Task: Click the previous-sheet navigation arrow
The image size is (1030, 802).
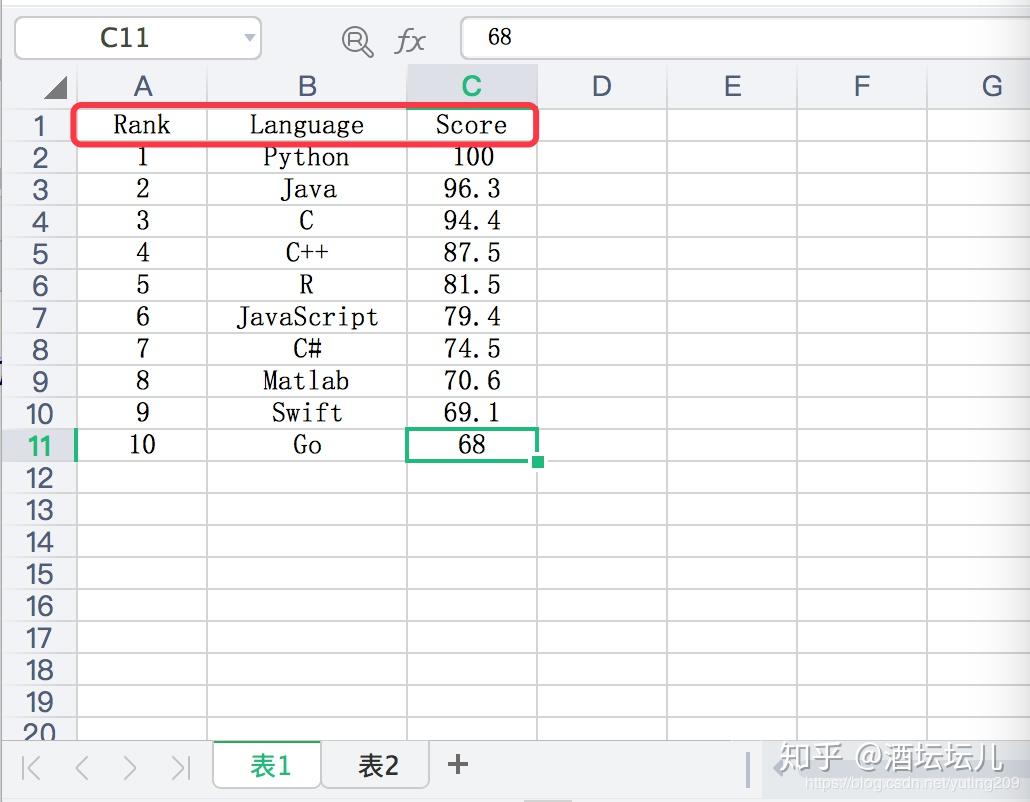Action: click(81, 765)
